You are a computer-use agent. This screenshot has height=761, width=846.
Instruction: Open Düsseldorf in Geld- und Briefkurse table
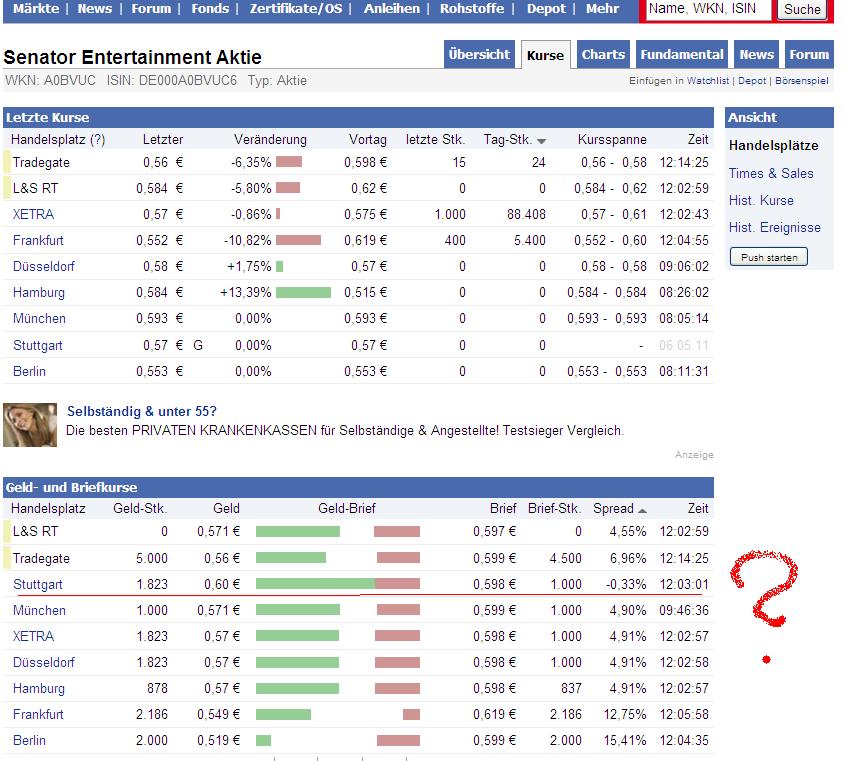click(x=44, y=662)
